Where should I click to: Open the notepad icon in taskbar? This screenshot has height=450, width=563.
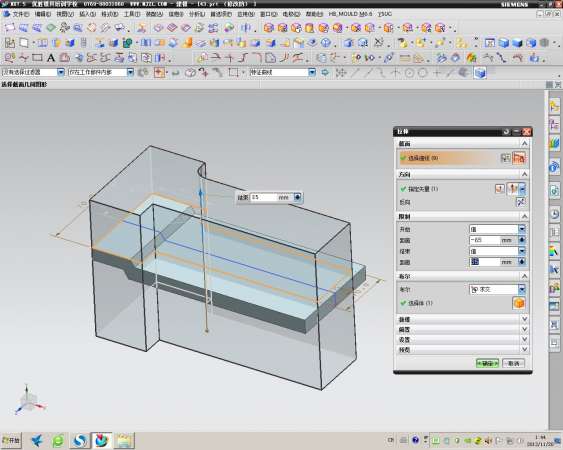[x=124, y=441]
